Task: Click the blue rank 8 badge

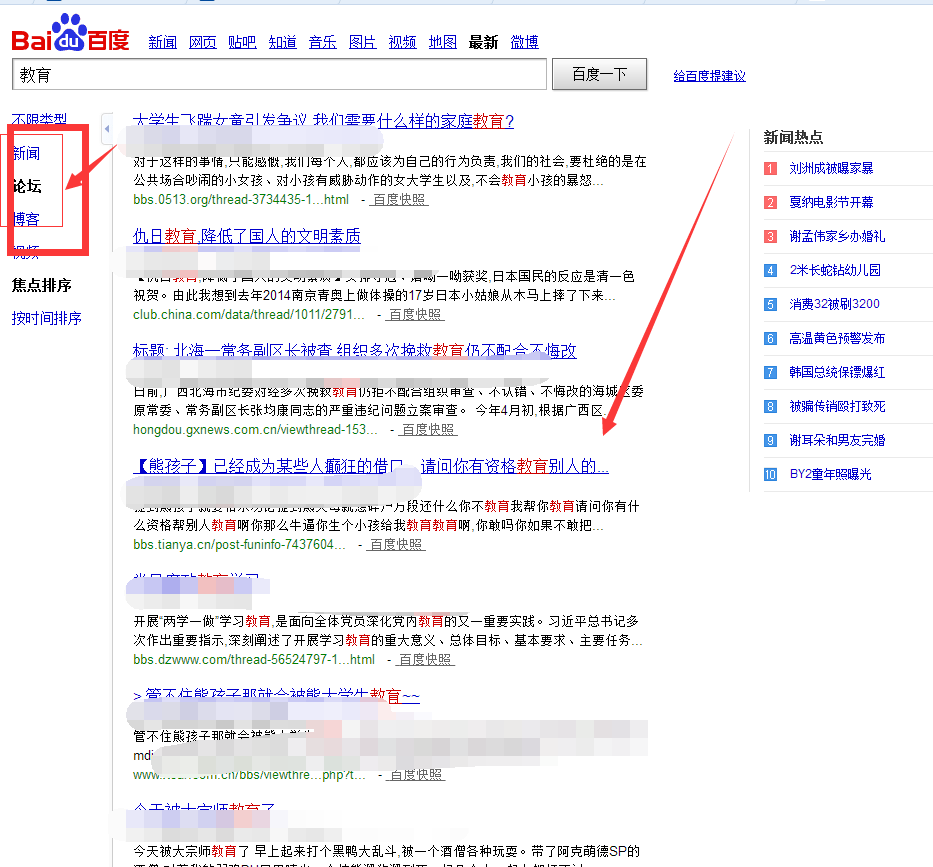Action: 771,406
